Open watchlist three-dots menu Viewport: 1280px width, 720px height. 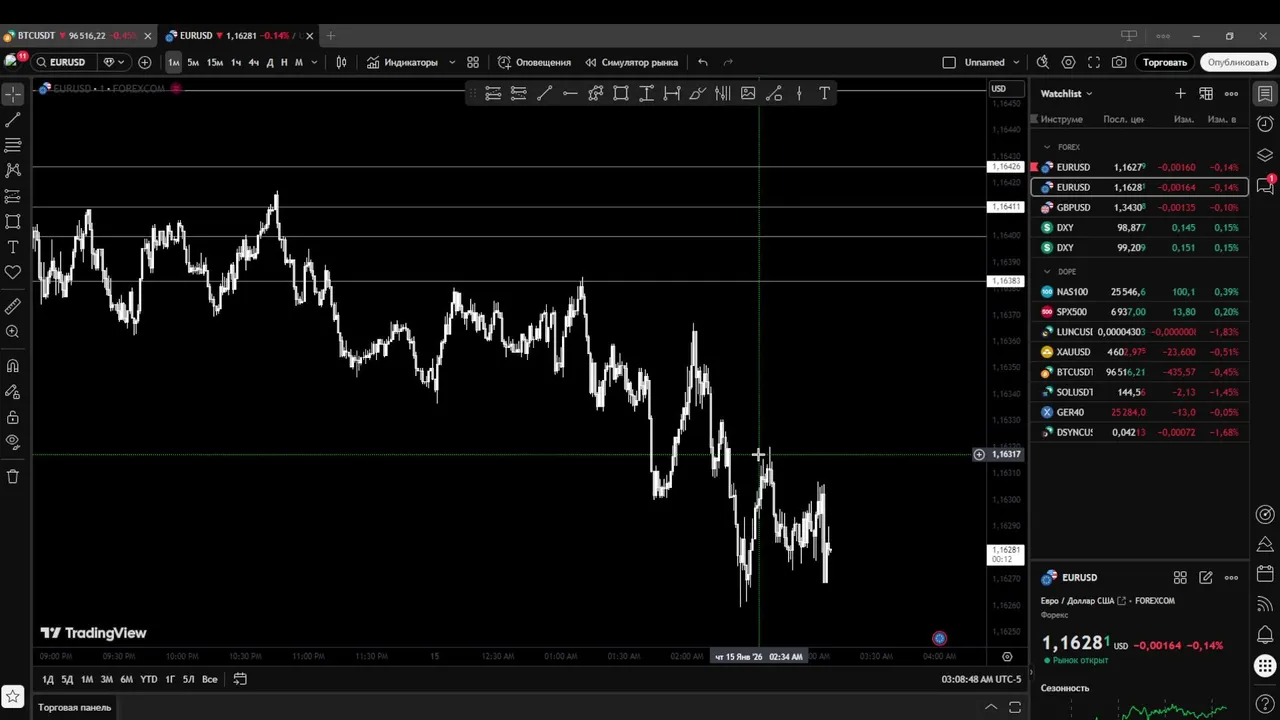1231,93
